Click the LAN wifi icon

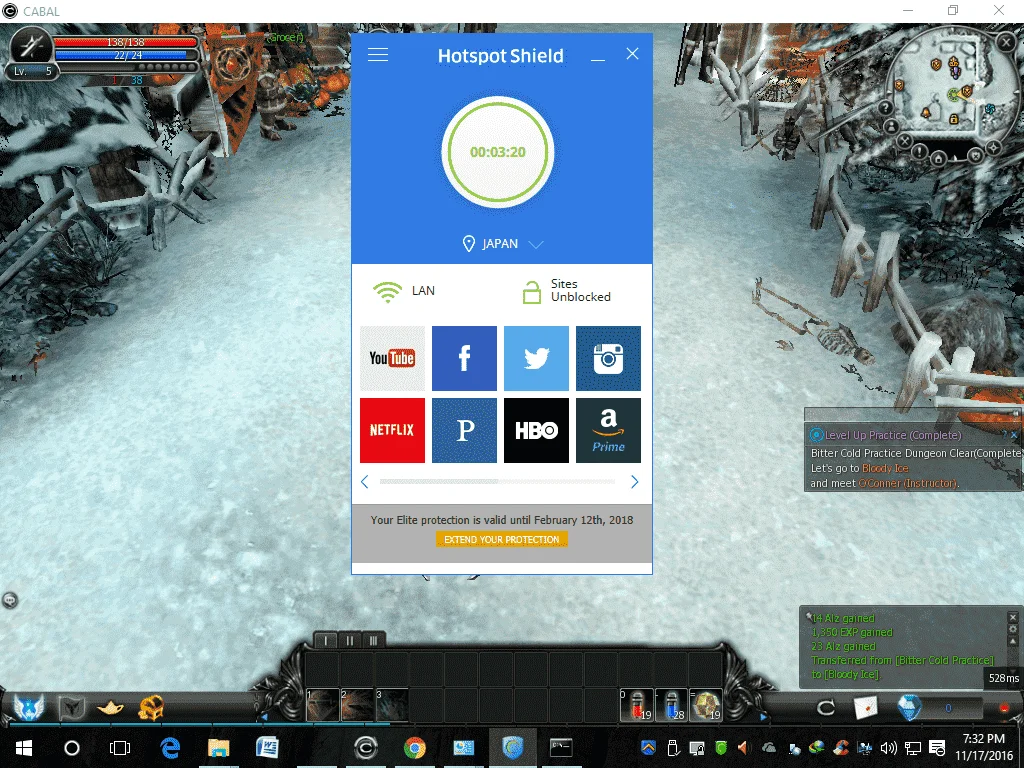pyautogui.click(x=387, y=291)
